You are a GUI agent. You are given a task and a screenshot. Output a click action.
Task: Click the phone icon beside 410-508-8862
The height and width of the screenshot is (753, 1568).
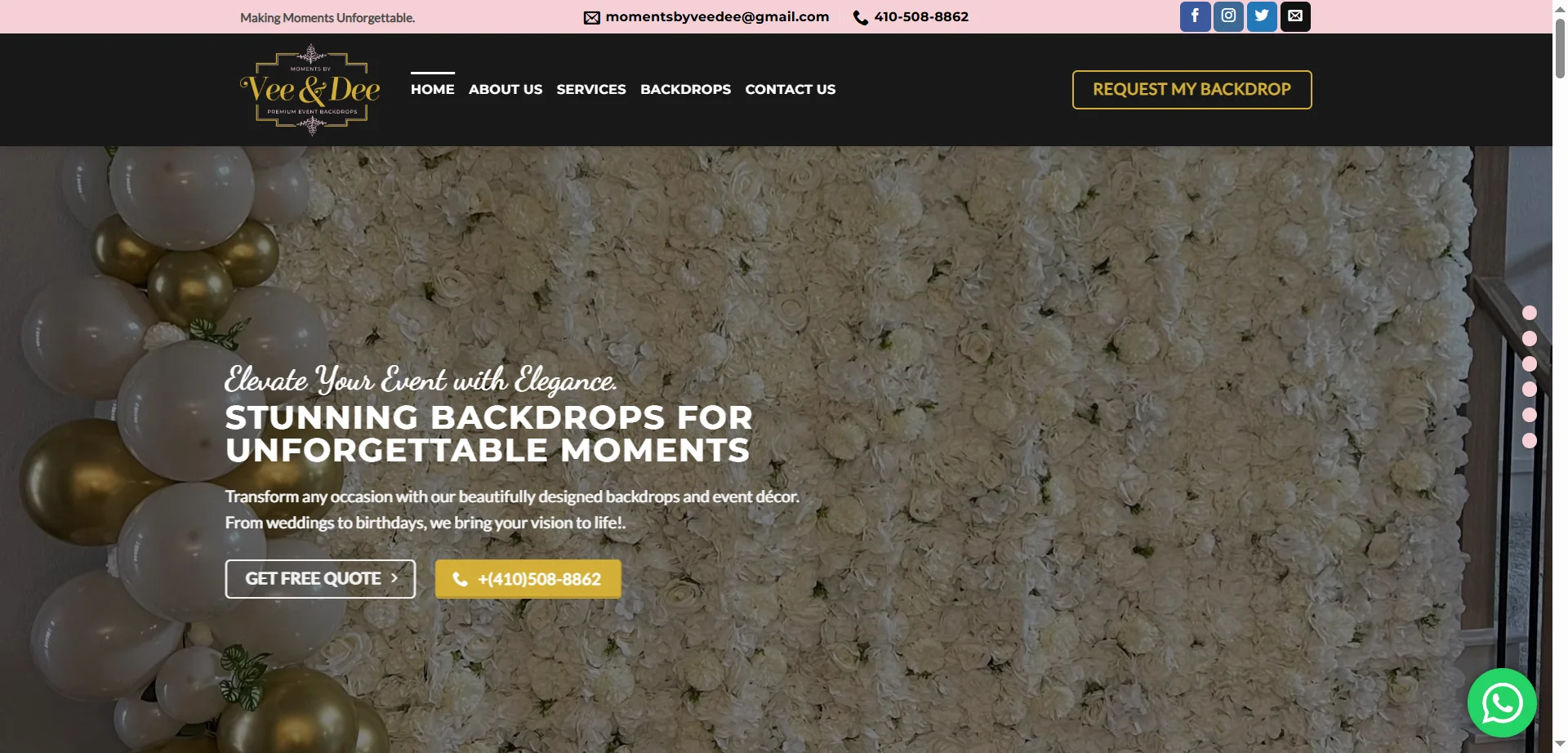861,18
